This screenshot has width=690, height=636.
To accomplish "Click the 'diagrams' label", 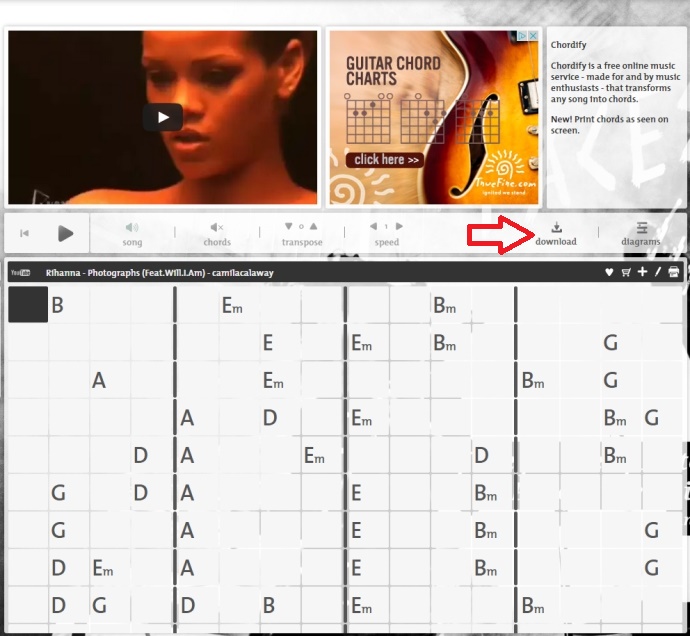I will pyautogui.click(x=641, y=242).
